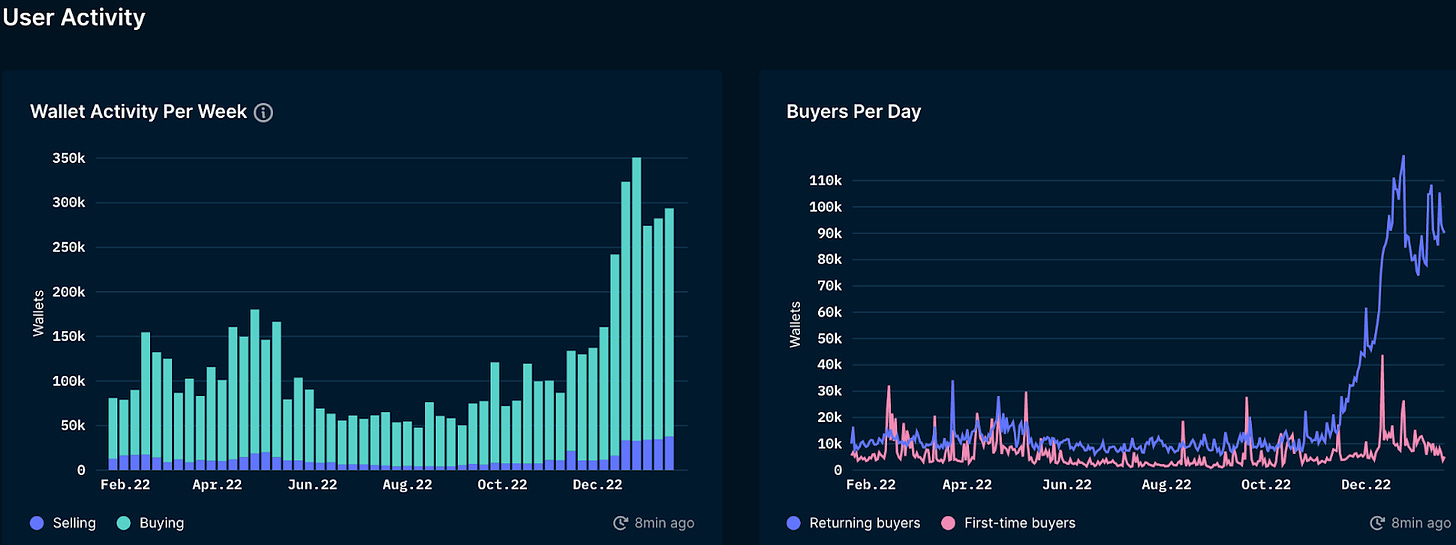Image resolution: width=1456 pixels, height=545 pixels.
Task: Click the Dec.22 label on Wallet Activity axis
Action: click(597, 485)
